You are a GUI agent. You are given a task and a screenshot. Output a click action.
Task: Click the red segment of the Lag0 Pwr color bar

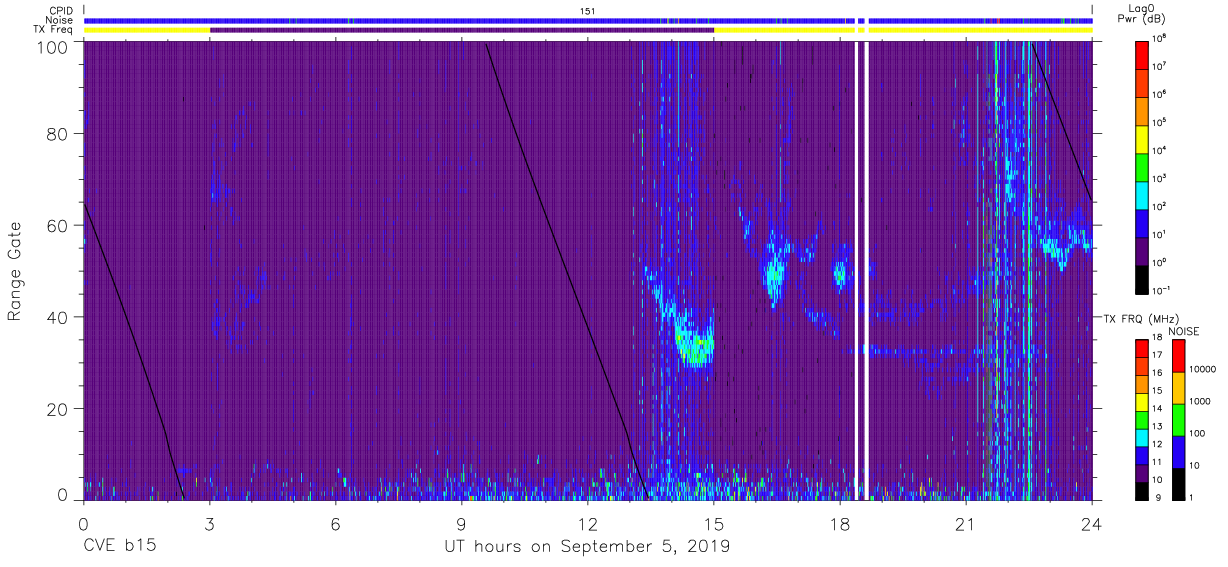point(1142,53)
